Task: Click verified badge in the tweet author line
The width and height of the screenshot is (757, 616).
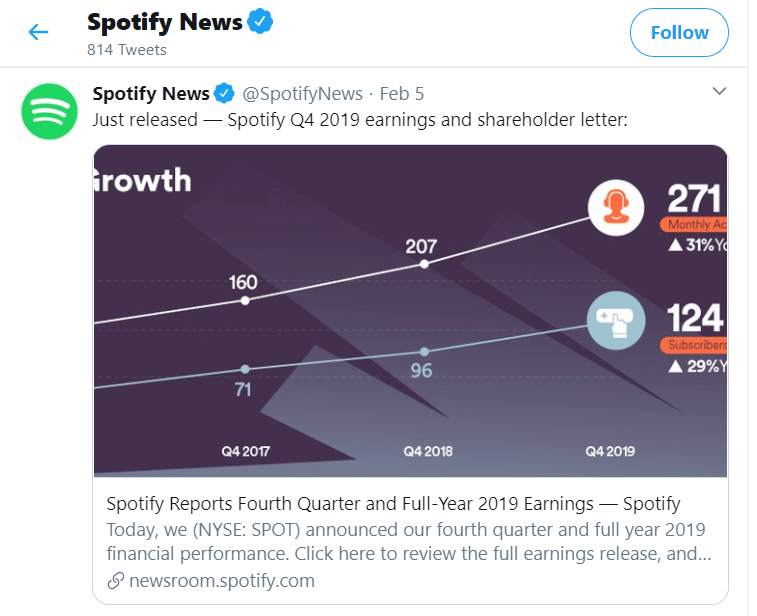Action: coord(224,93)
